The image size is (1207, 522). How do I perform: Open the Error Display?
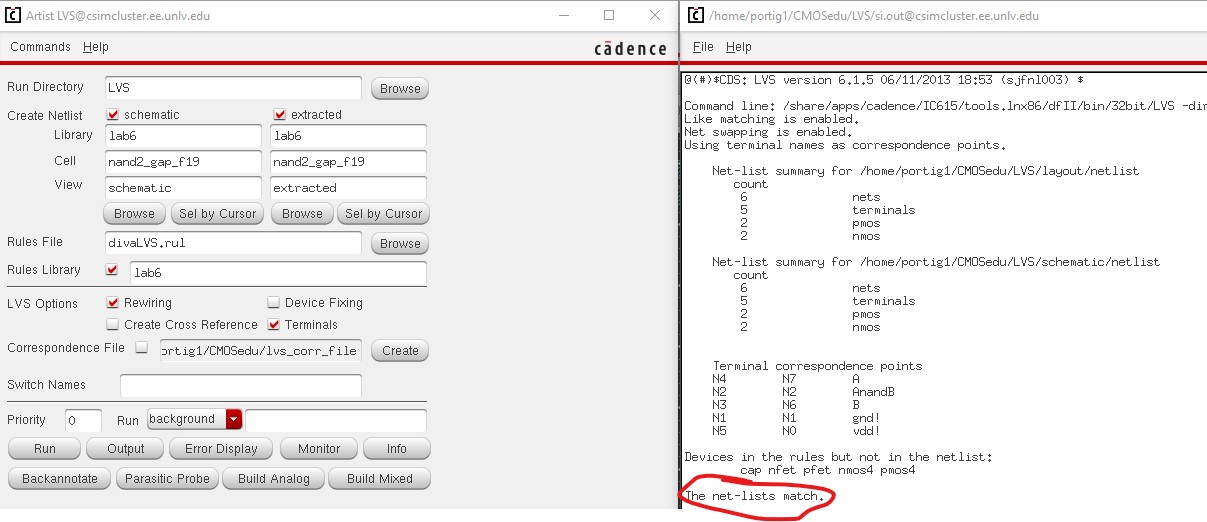tap(220, 449)
